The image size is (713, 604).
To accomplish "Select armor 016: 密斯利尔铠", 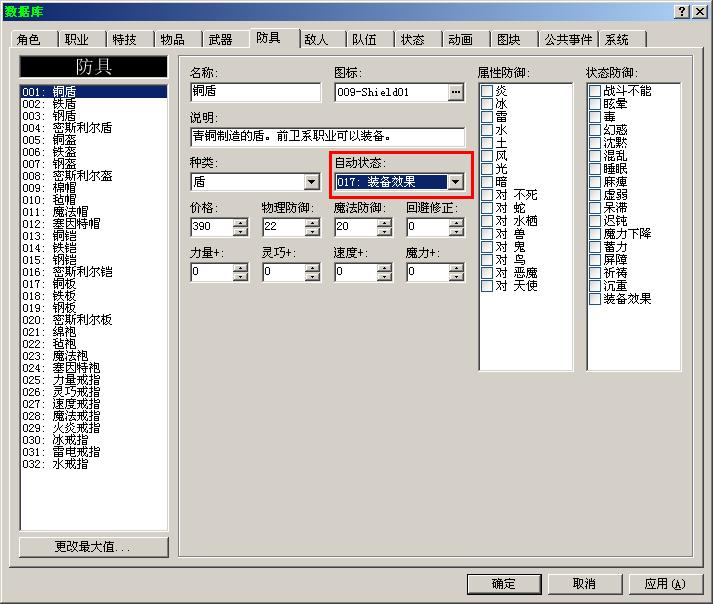I will click(94, 272).
